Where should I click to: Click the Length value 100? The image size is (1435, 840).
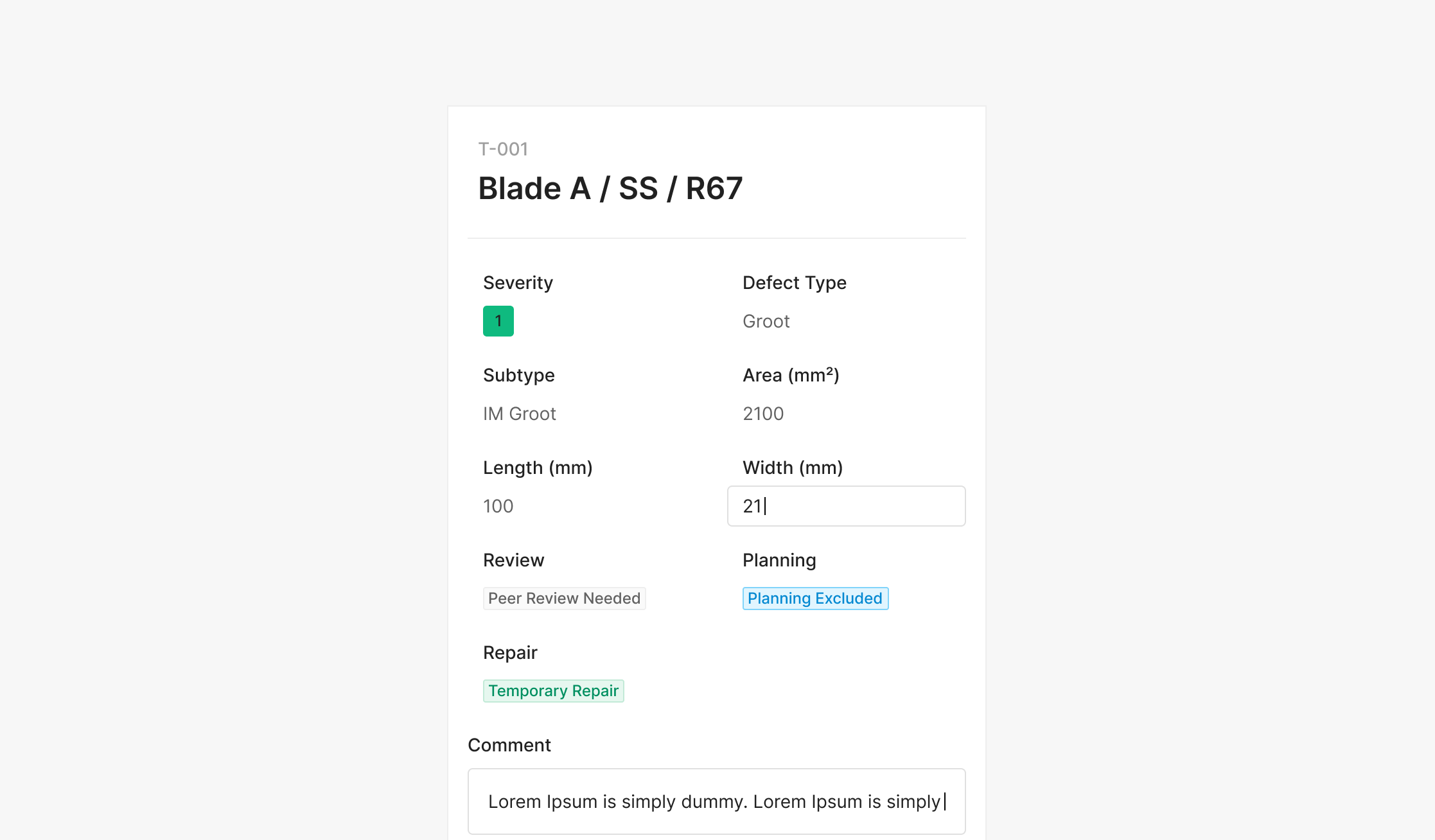[498, 506]
